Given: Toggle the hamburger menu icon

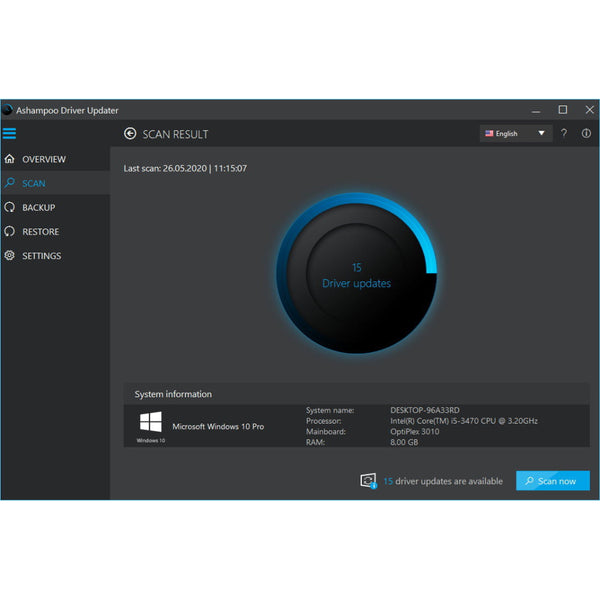Looking at the screenshot, I should (x=9, y=134).
